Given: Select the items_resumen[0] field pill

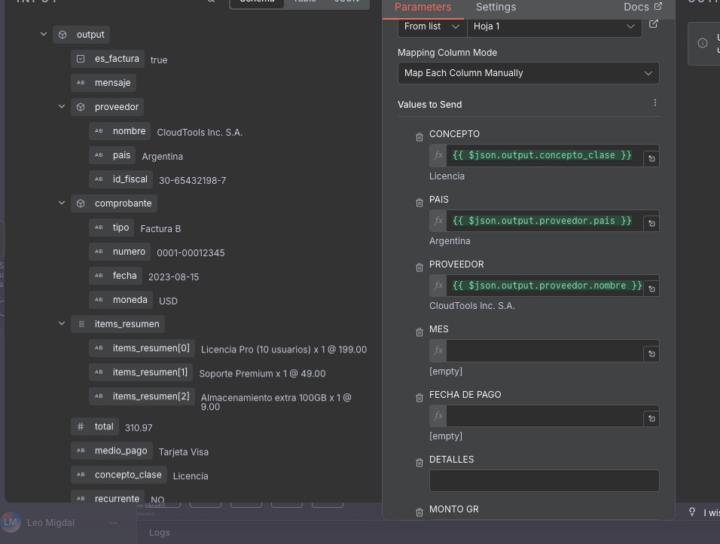Looking at the screenshot, I should (142, 348).
